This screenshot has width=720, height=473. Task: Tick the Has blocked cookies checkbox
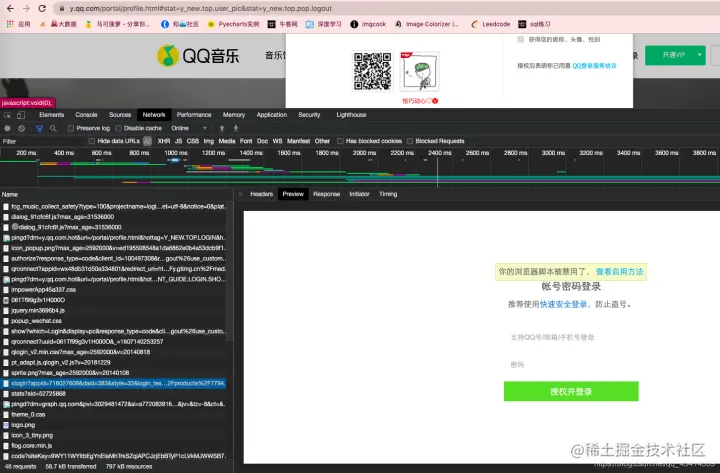coord(340,141)
